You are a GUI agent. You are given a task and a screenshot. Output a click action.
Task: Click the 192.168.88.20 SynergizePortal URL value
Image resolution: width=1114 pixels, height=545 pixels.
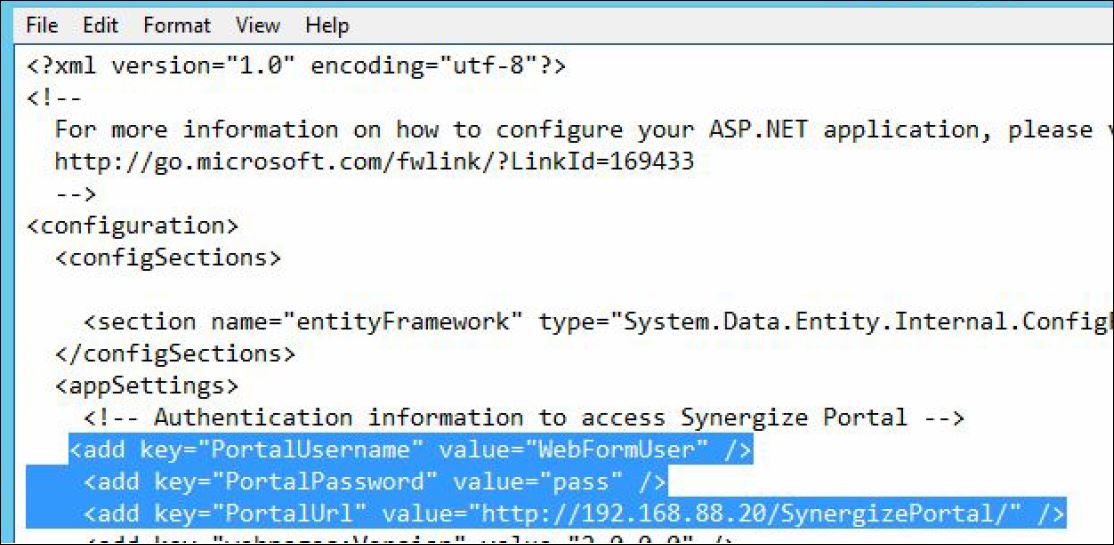click(744, 513)
